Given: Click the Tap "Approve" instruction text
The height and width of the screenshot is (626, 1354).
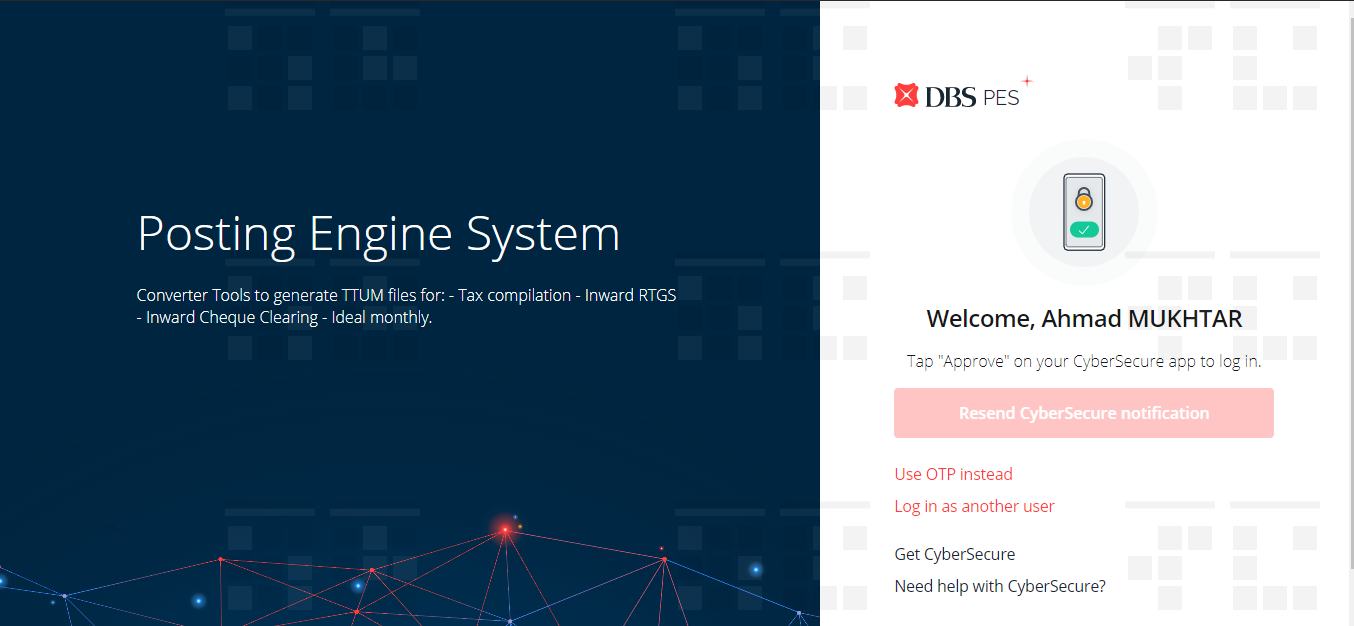Looking at the screenshot, I should (x=1084, y=361).
